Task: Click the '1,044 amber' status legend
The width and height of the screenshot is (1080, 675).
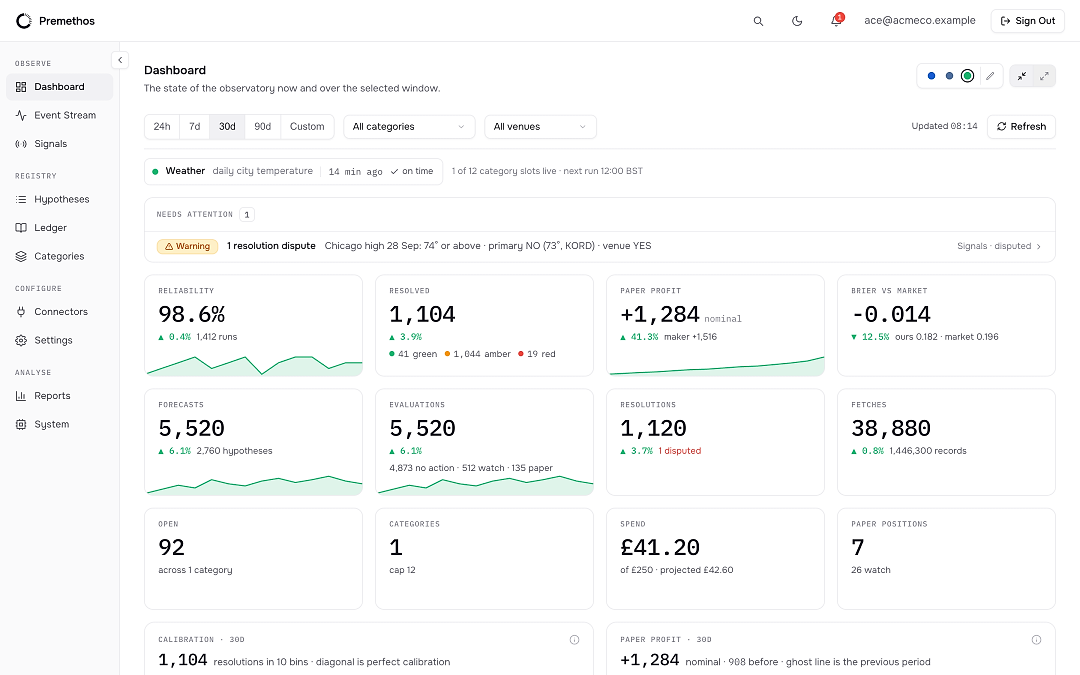Action: pyautogui.click(x=477, y=354)
